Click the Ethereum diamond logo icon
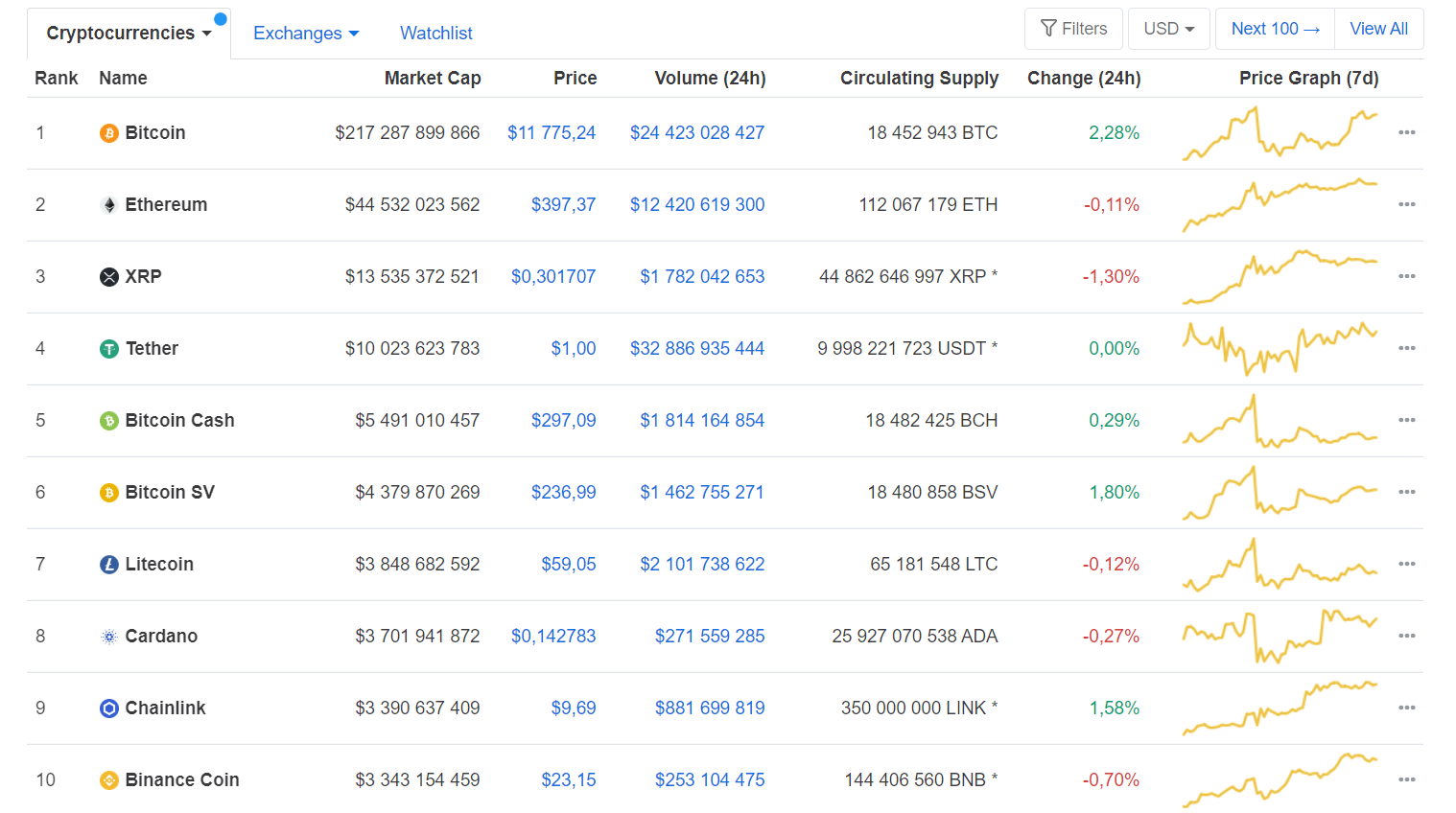Viewport: 1456px width, 813px height. (x=109, y=205)
